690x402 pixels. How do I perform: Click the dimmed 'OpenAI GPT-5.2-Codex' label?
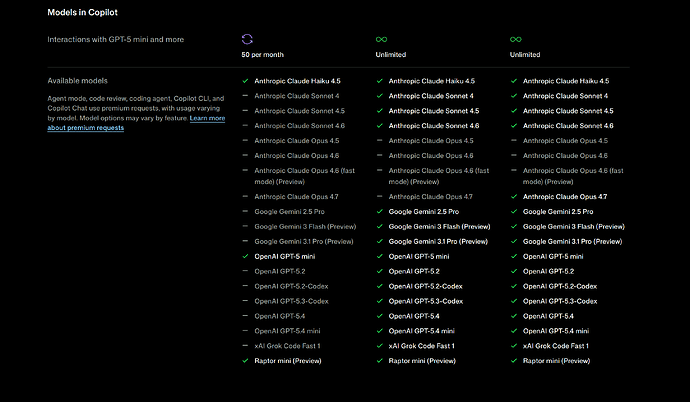pyautogui.click(x=291, y=286)
